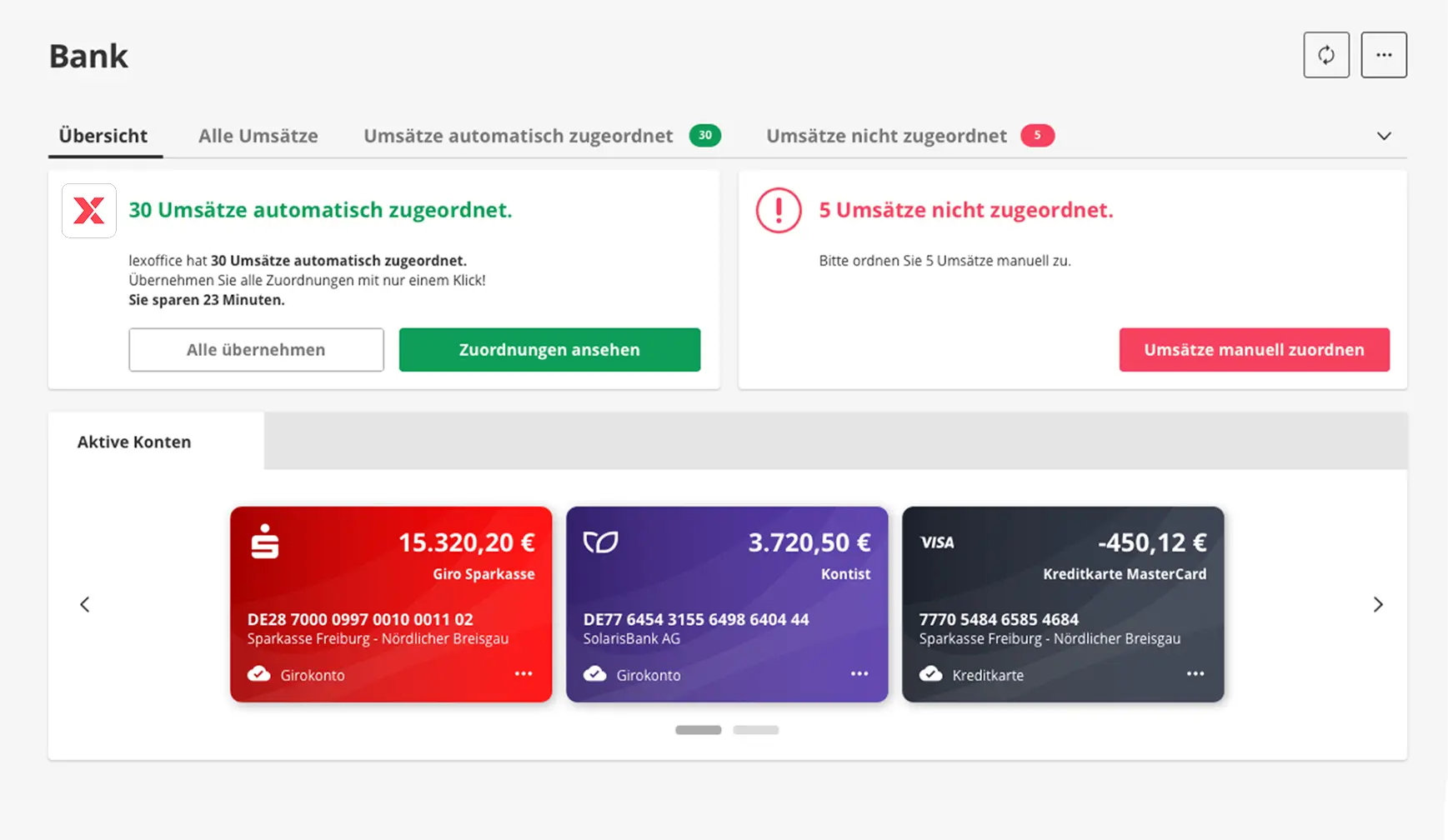Click the Bank page title
The width and height of the screenshot is (1448, 840).
88,57
